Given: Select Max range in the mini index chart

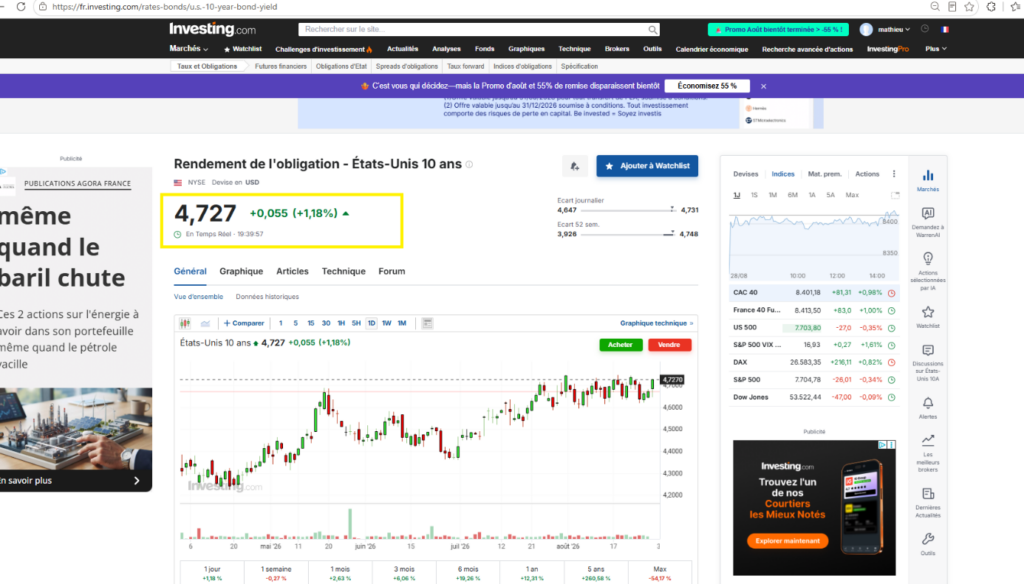Looking at the screenshot, I should pos(852,195).
